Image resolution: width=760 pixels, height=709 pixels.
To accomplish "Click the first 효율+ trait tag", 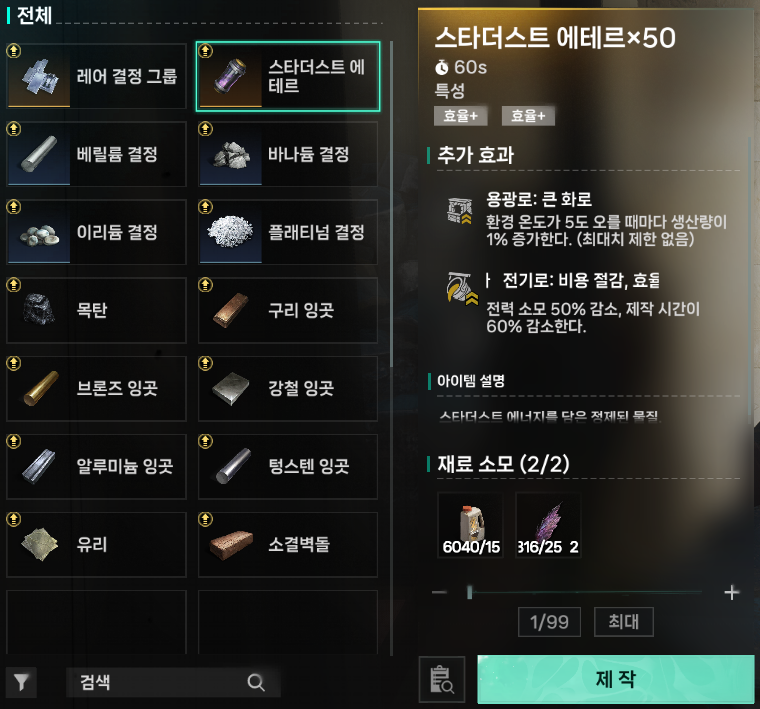I will [x=460, y=116].
